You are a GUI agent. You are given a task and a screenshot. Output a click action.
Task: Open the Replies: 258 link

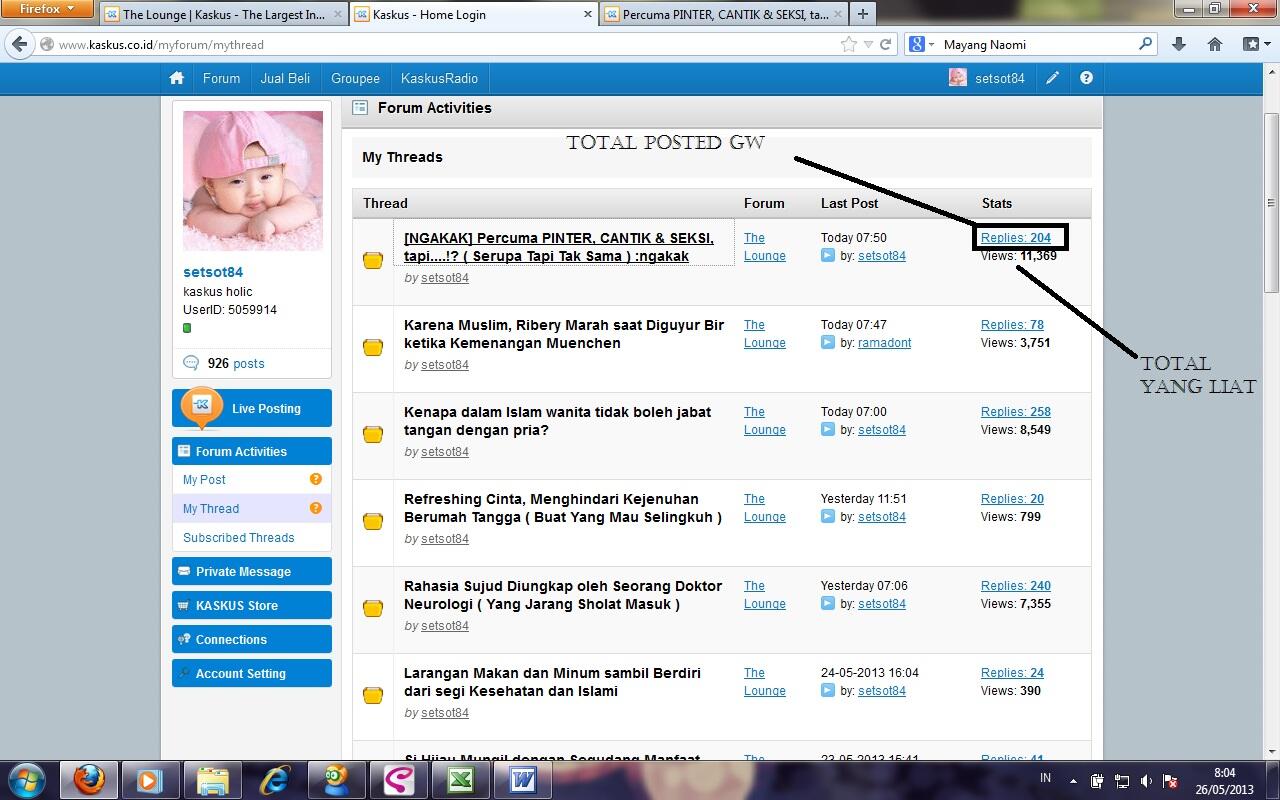pyautogui.click(x=1016, y=412)
